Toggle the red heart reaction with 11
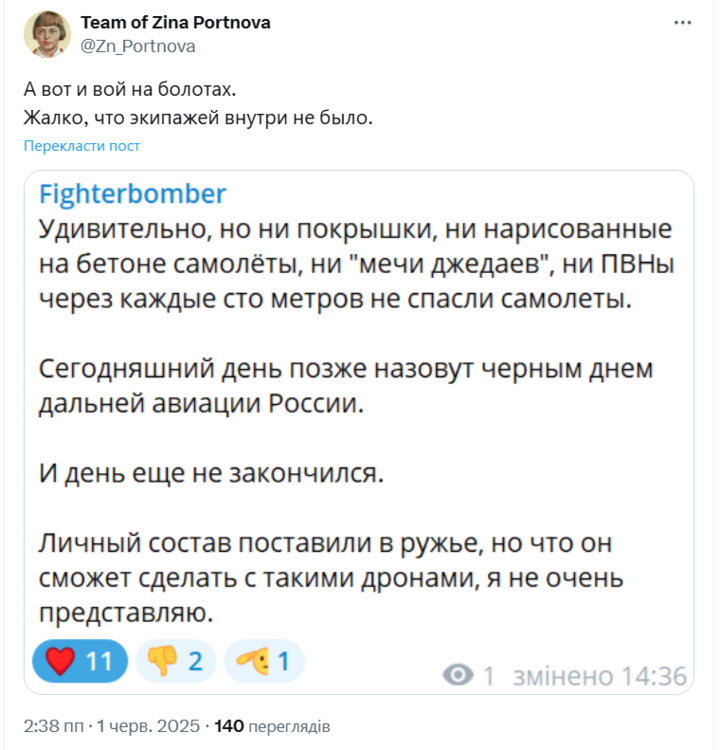 pyautogui.click(x=80, y=661)
